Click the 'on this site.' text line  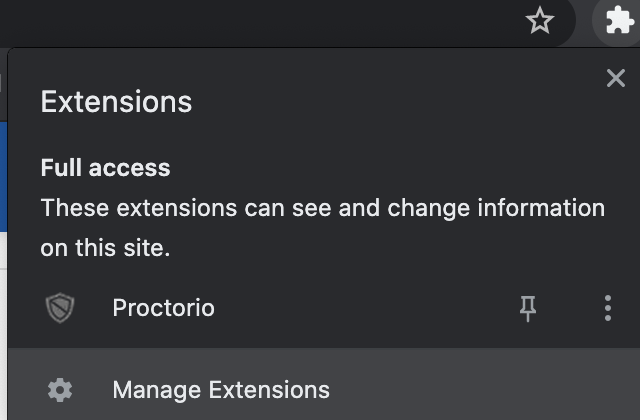pos(105,248)
